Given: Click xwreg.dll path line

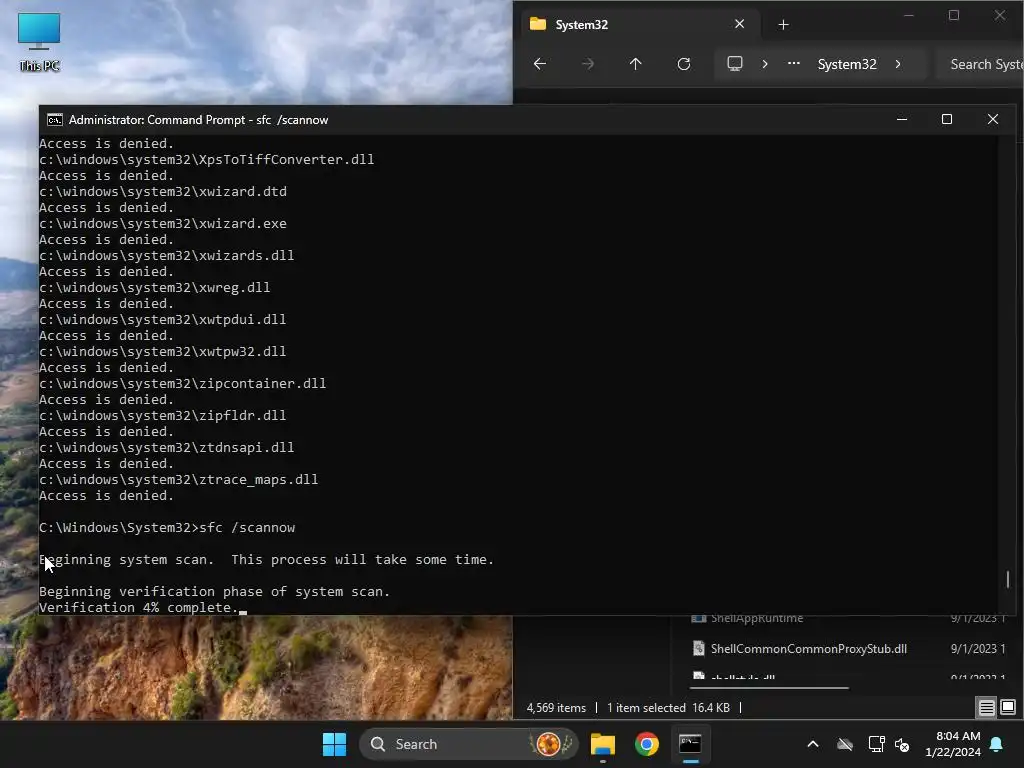Looking at the screenshot, I should click(155, 287).
